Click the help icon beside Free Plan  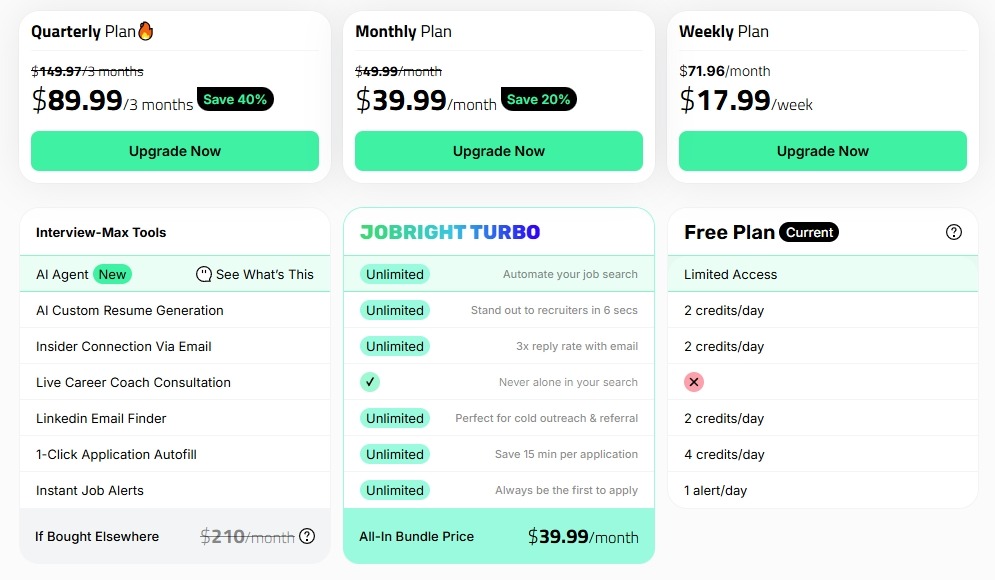coord(953,232)
